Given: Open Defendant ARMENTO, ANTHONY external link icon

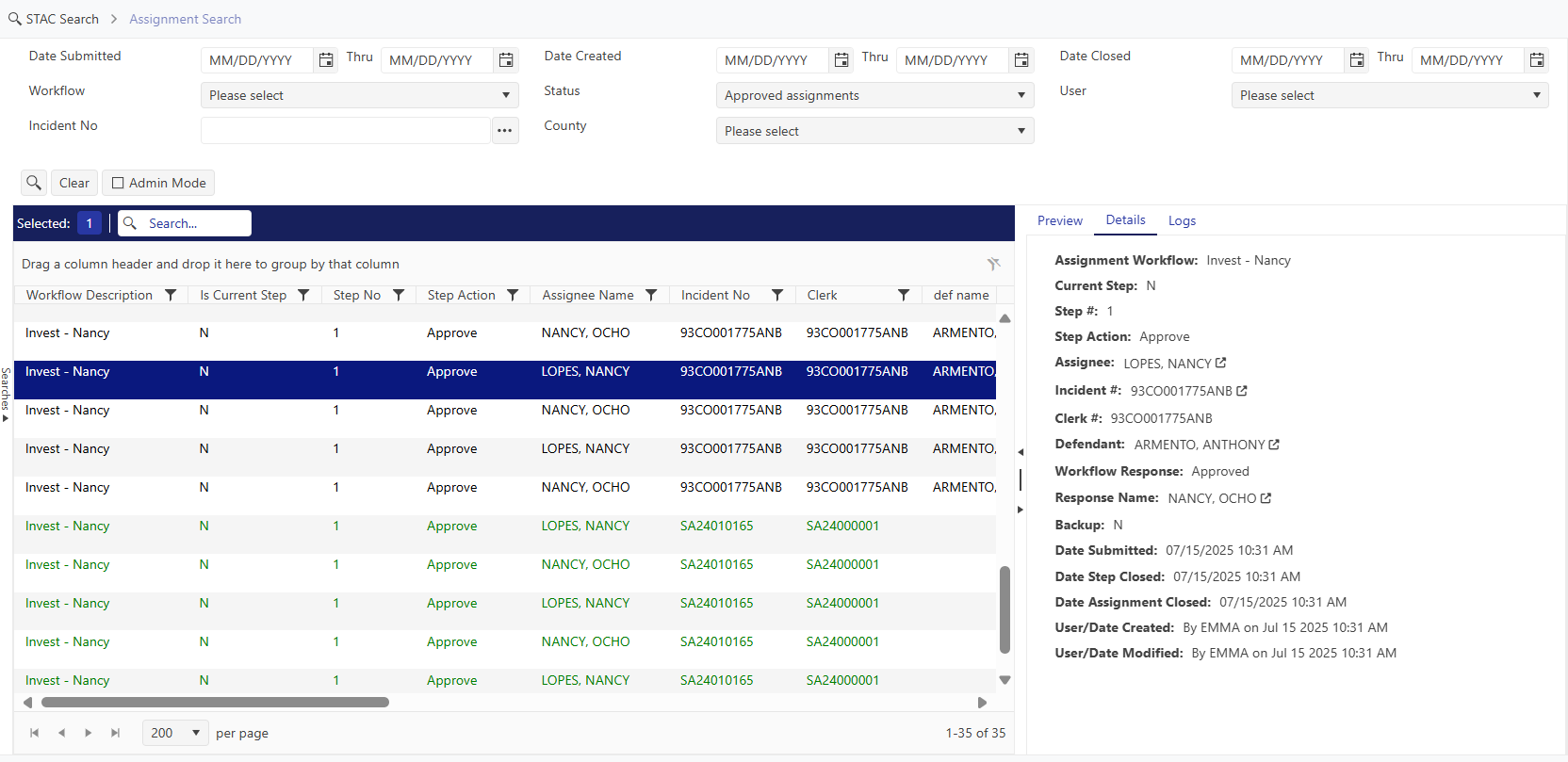Looking at the screenshot, I should (x=1274, y=445).
